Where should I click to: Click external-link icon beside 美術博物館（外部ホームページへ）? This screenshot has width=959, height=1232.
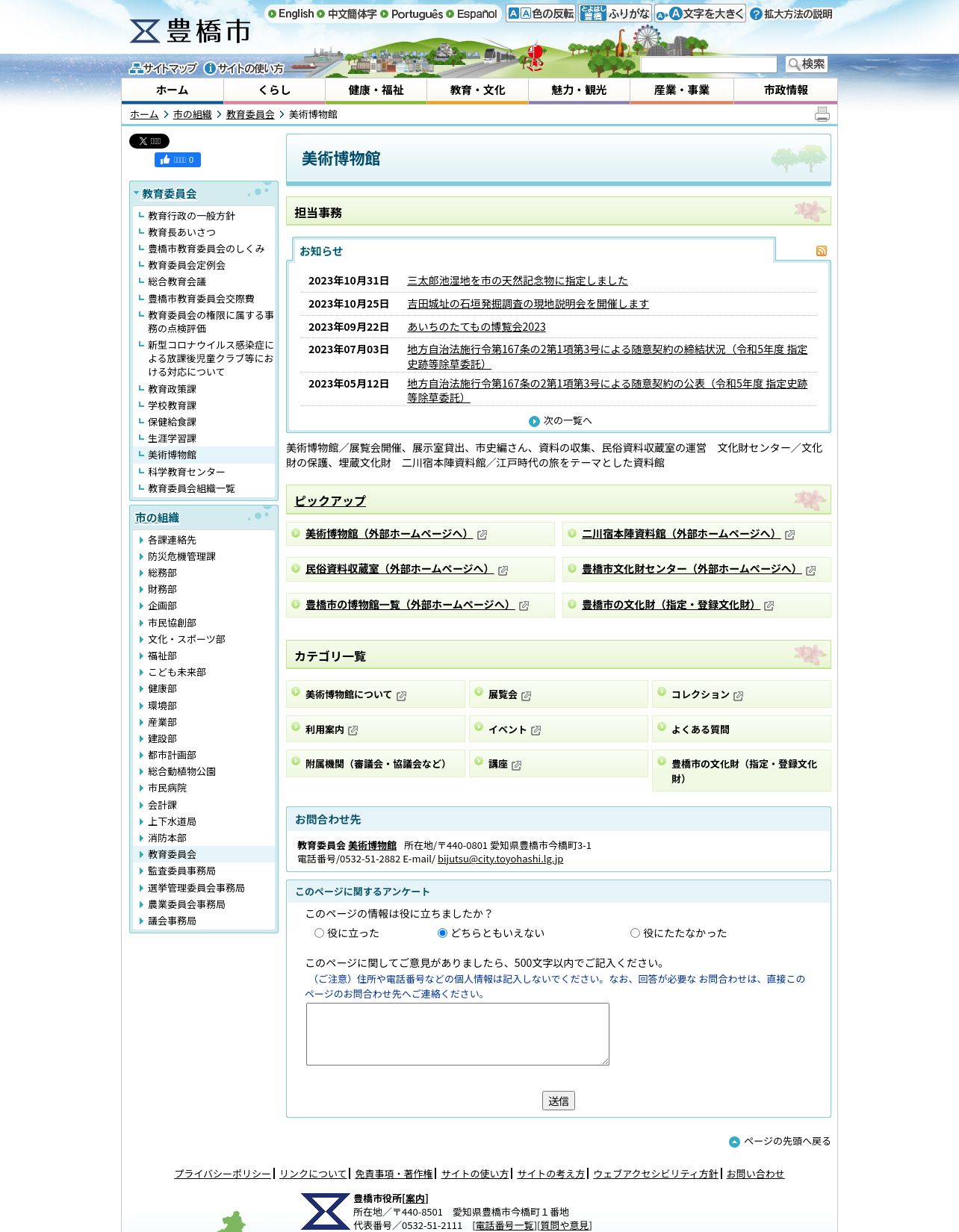(482, 535)
